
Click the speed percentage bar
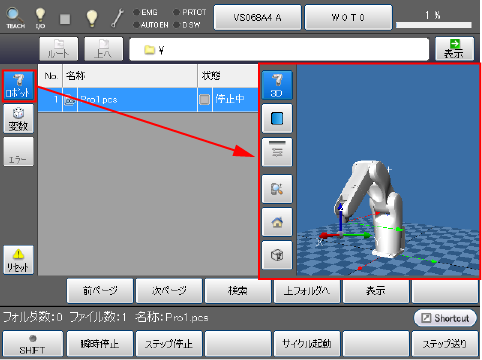(434, 25)
